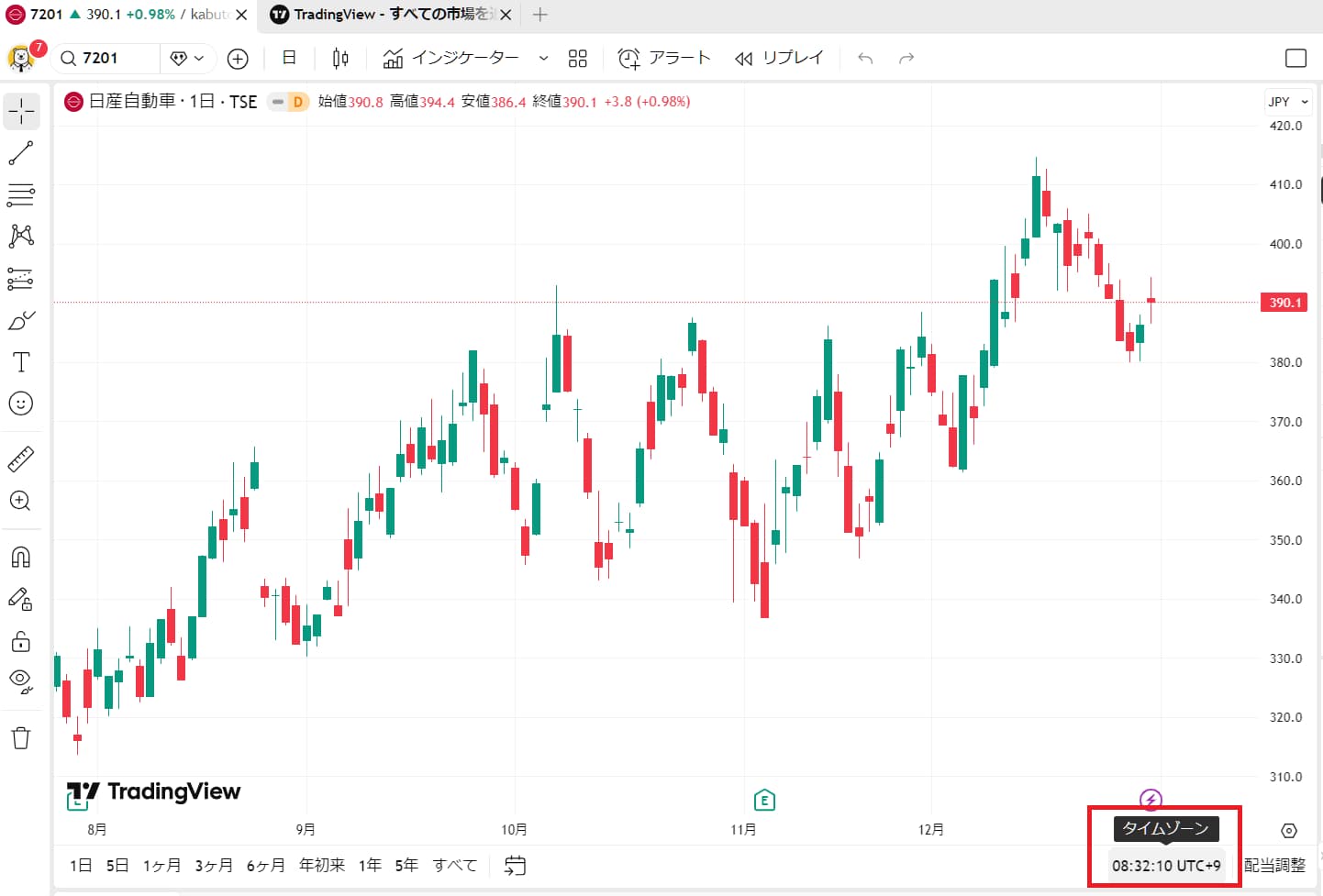
Task: Open the watchlist flag dropdown
Action: click(x=188, y=58)
